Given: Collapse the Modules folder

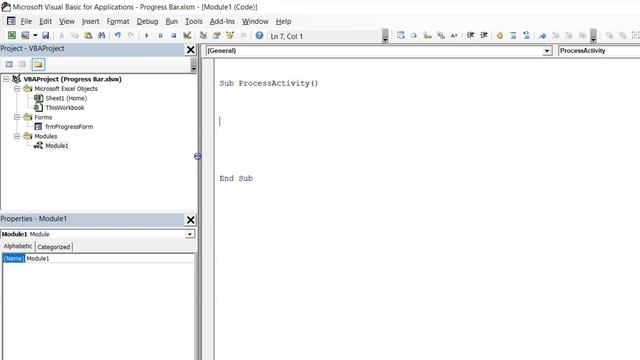Looking at the screenshot, I should (x=17, y=136).
